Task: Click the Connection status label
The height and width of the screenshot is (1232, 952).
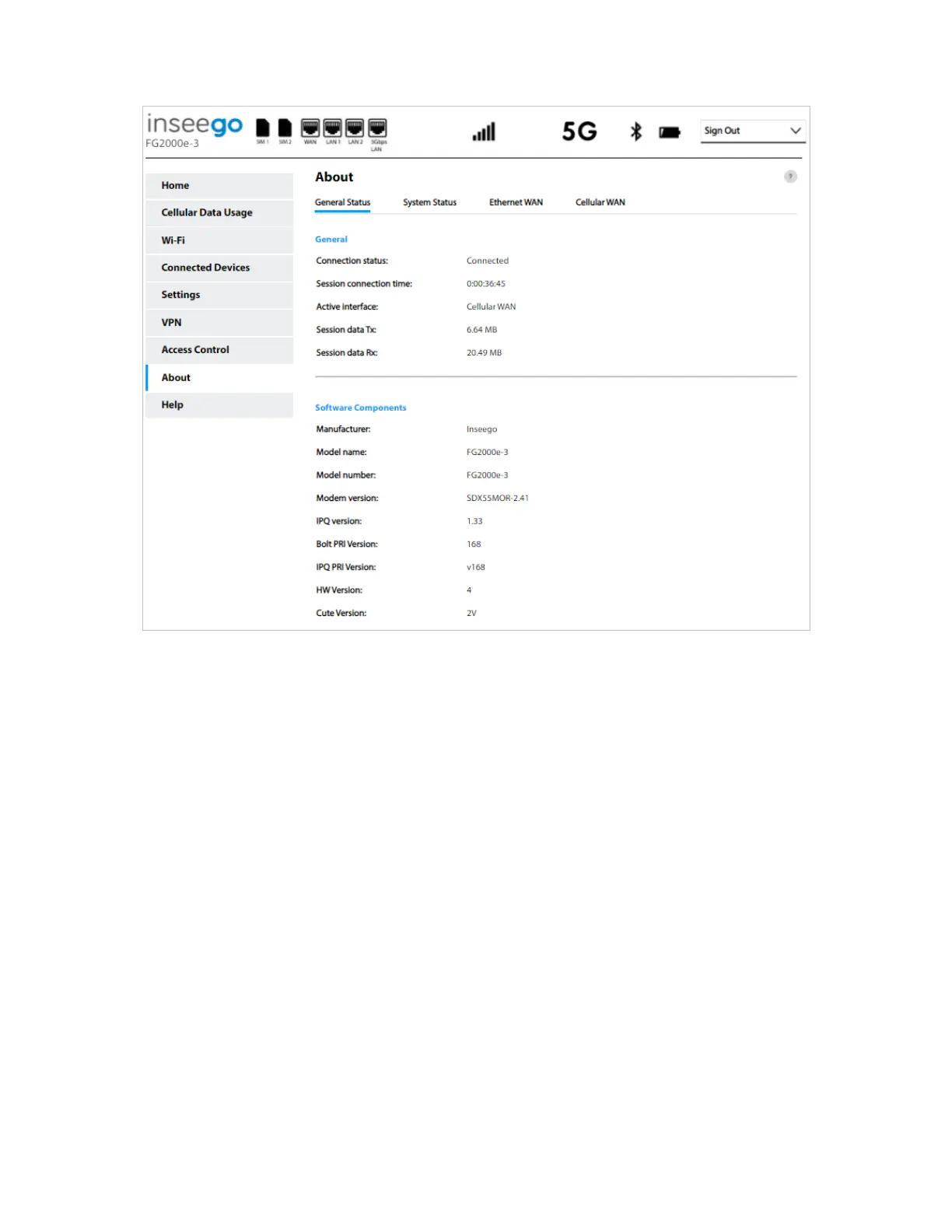Action: coord(352,261)
